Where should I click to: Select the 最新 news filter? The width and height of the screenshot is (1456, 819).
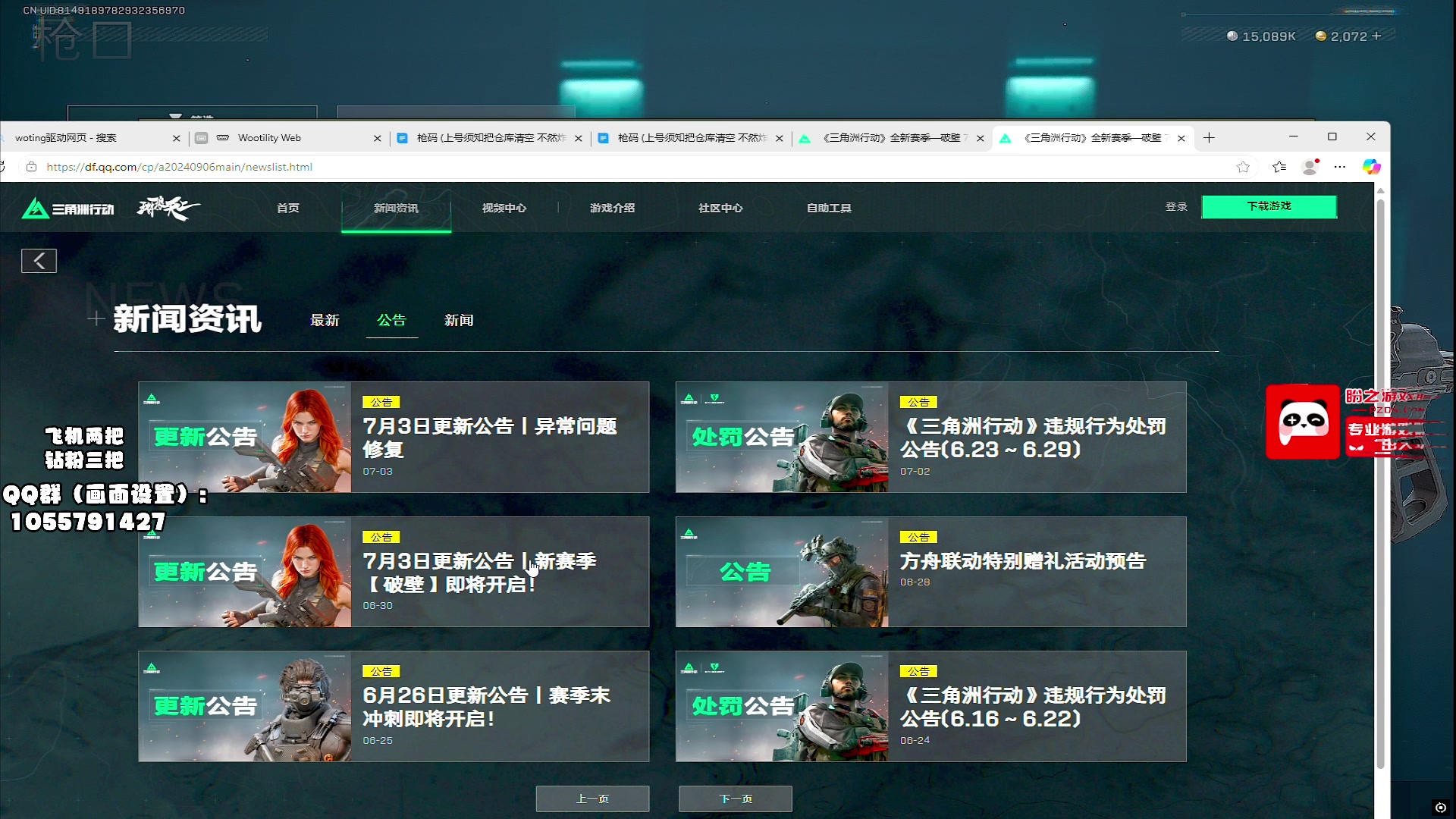tap(325, 320)
